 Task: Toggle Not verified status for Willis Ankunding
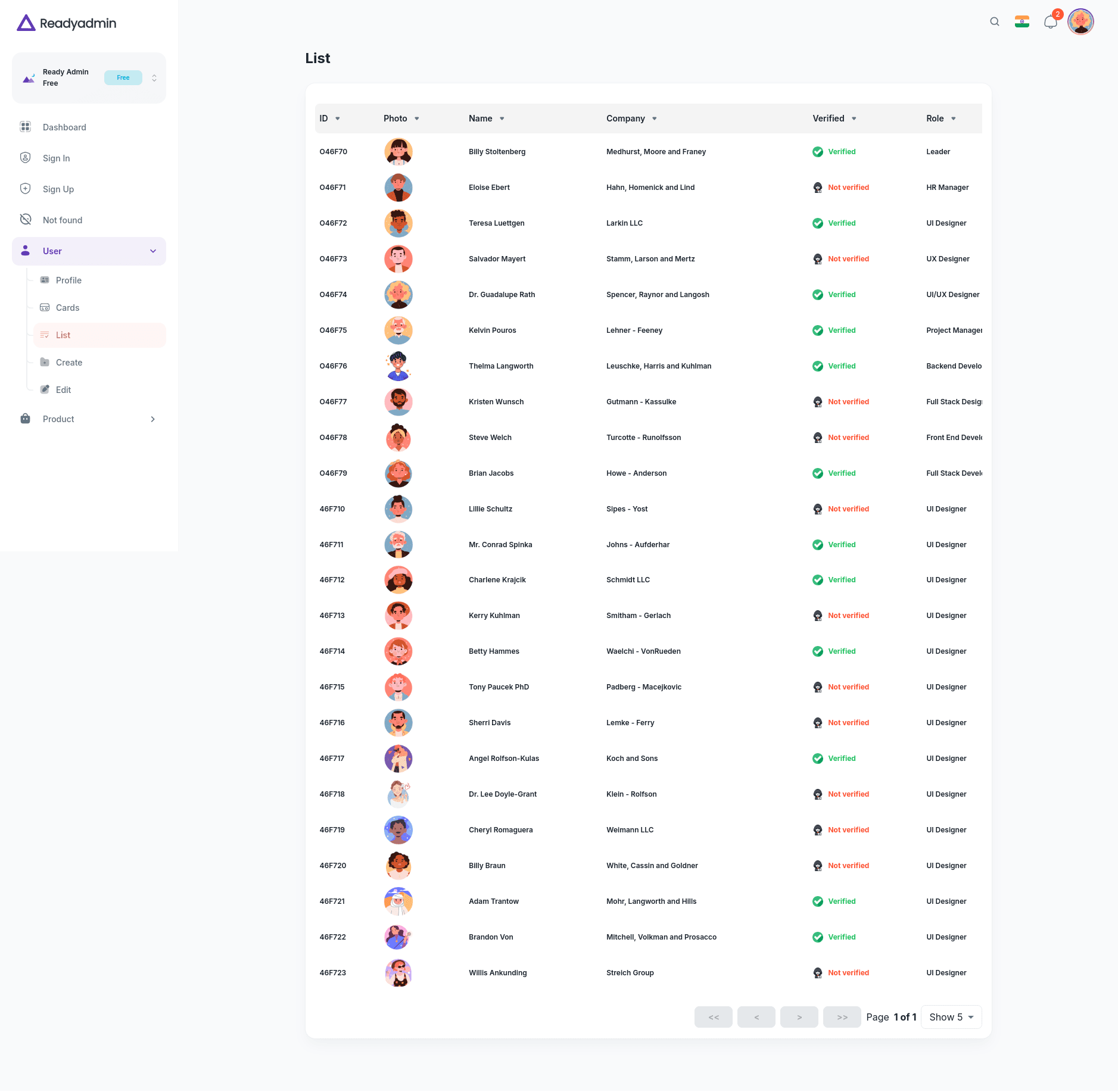pos(817,972)
